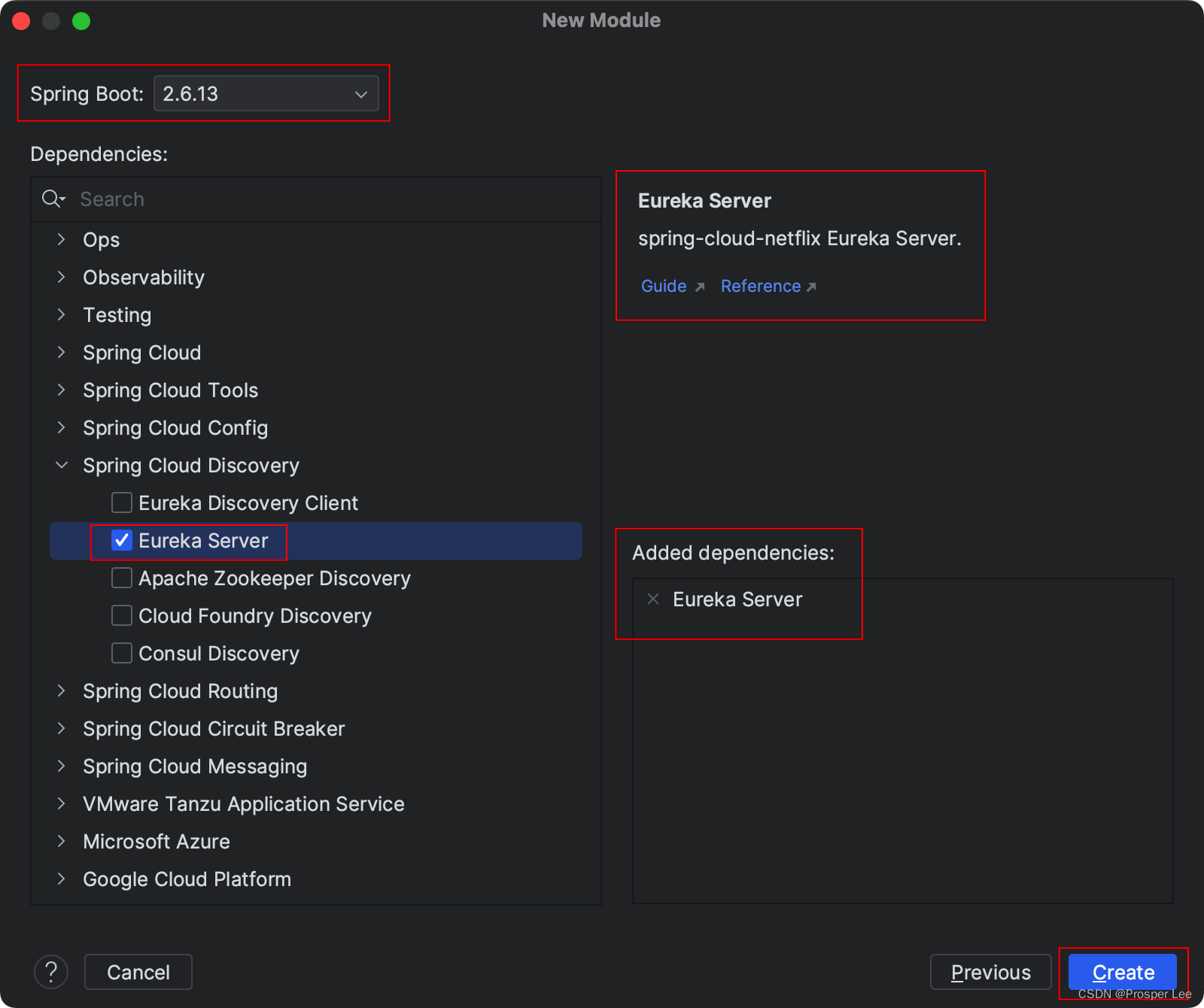Close the New Module dialog window
Image resolution: width=1204 pixels, height=1008 pixels.
(21, 21)
